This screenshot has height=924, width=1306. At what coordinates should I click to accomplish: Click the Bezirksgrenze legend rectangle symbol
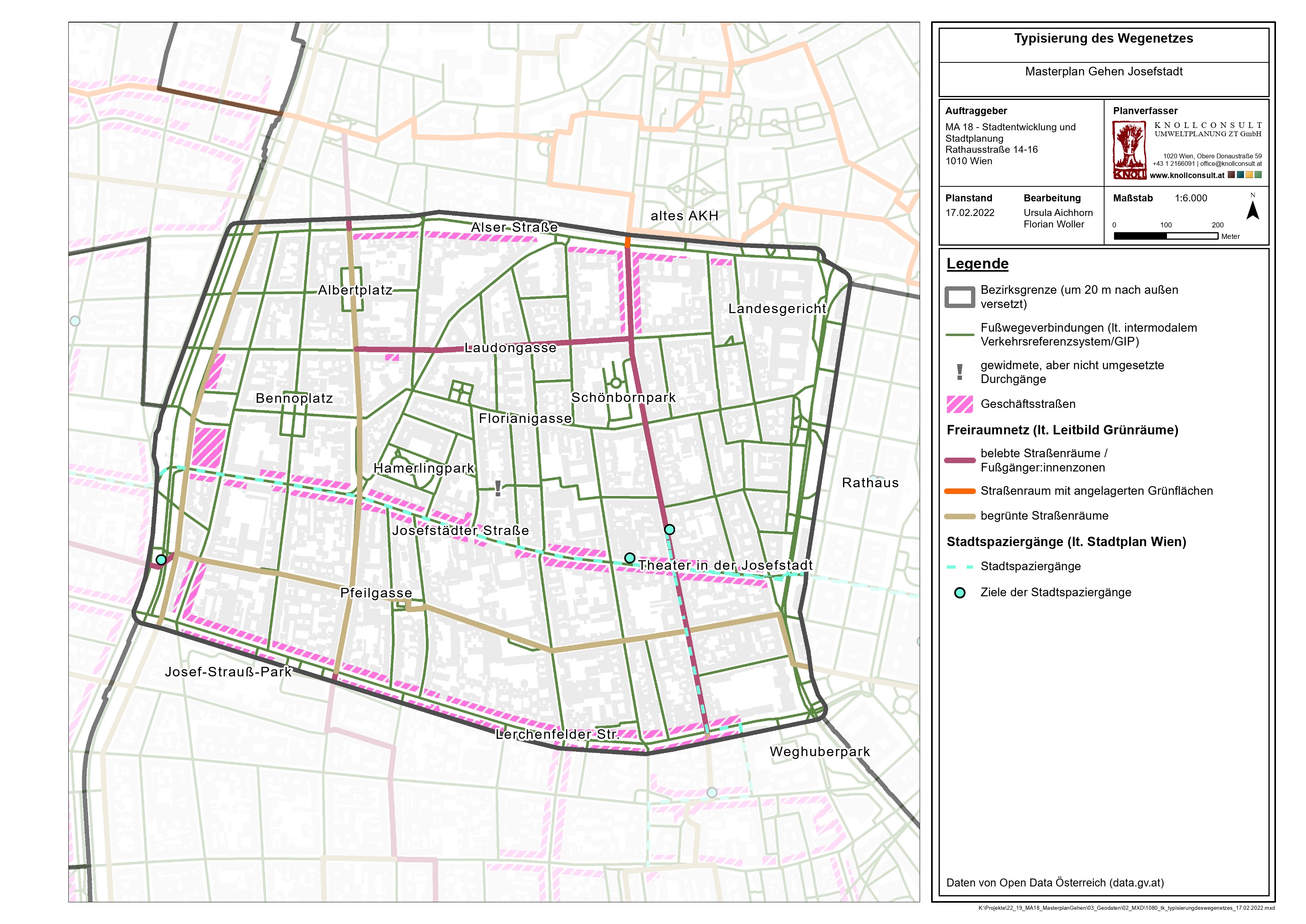tap(960, 297)
